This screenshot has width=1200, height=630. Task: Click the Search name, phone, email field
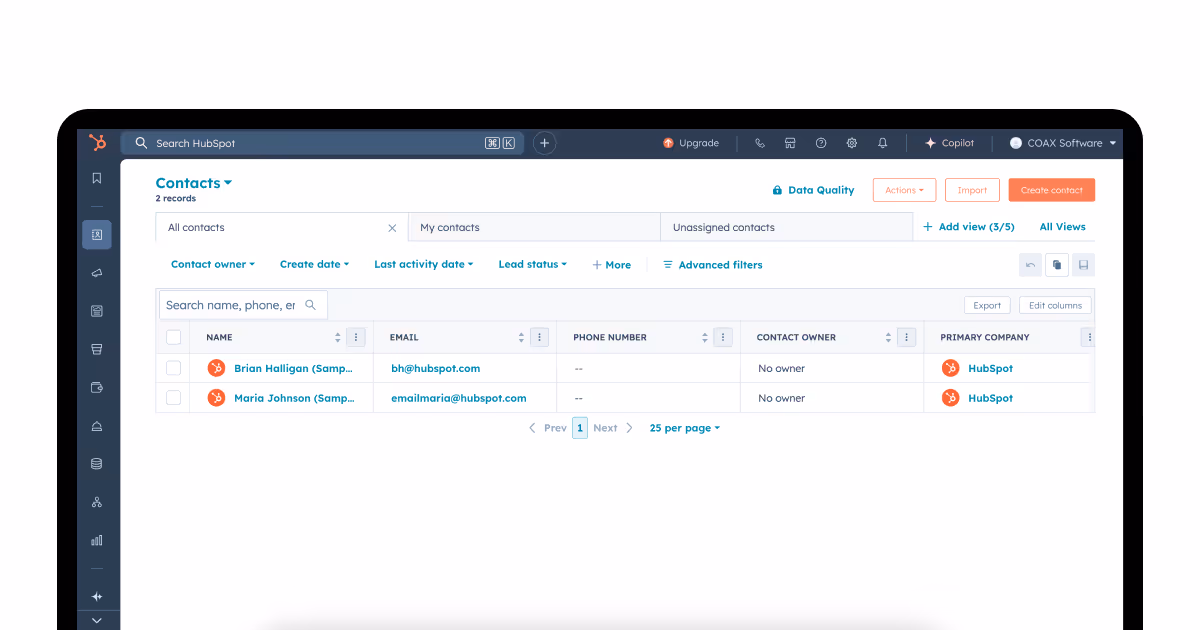click(243, 305)
